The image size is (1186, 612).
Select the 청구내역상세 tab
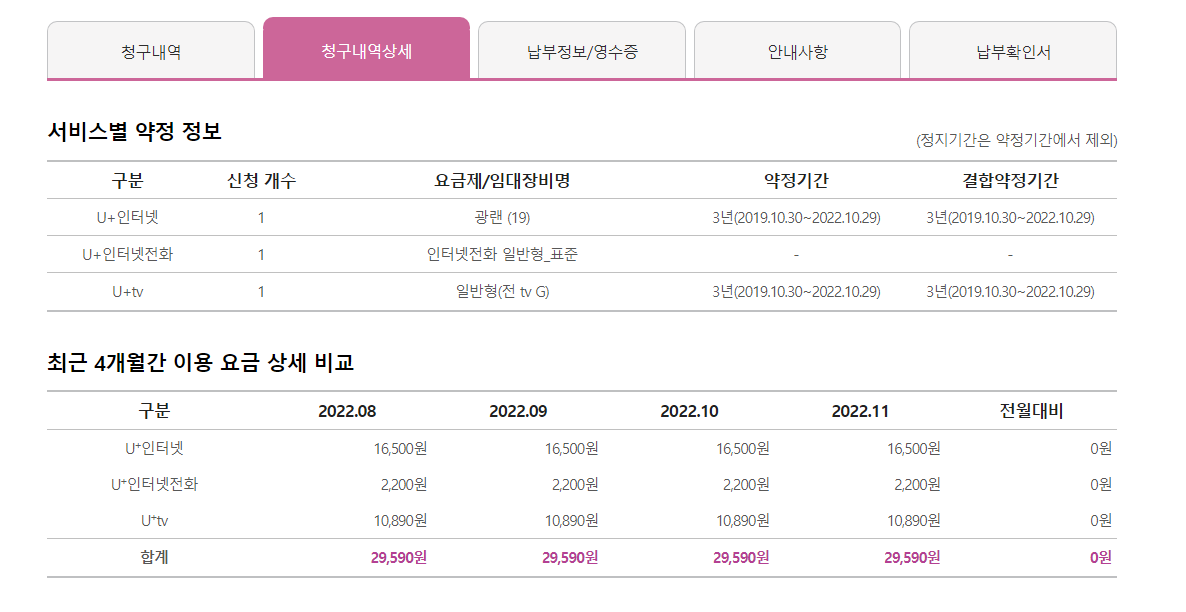tap(366, 51)
